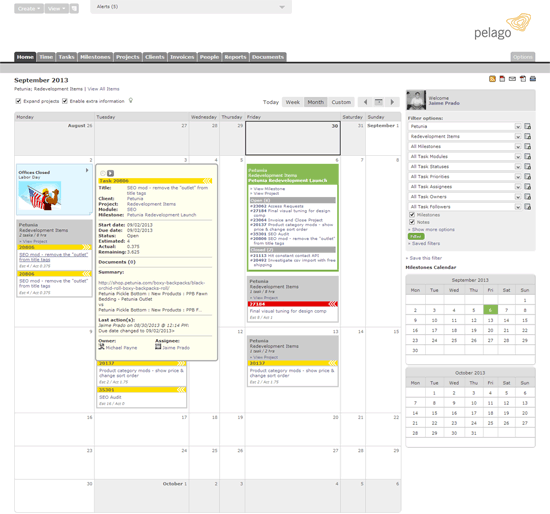The image size is (550, 514).
Task: Click the select icon beside All Task Assignees
Action: [x=527, y=187]
